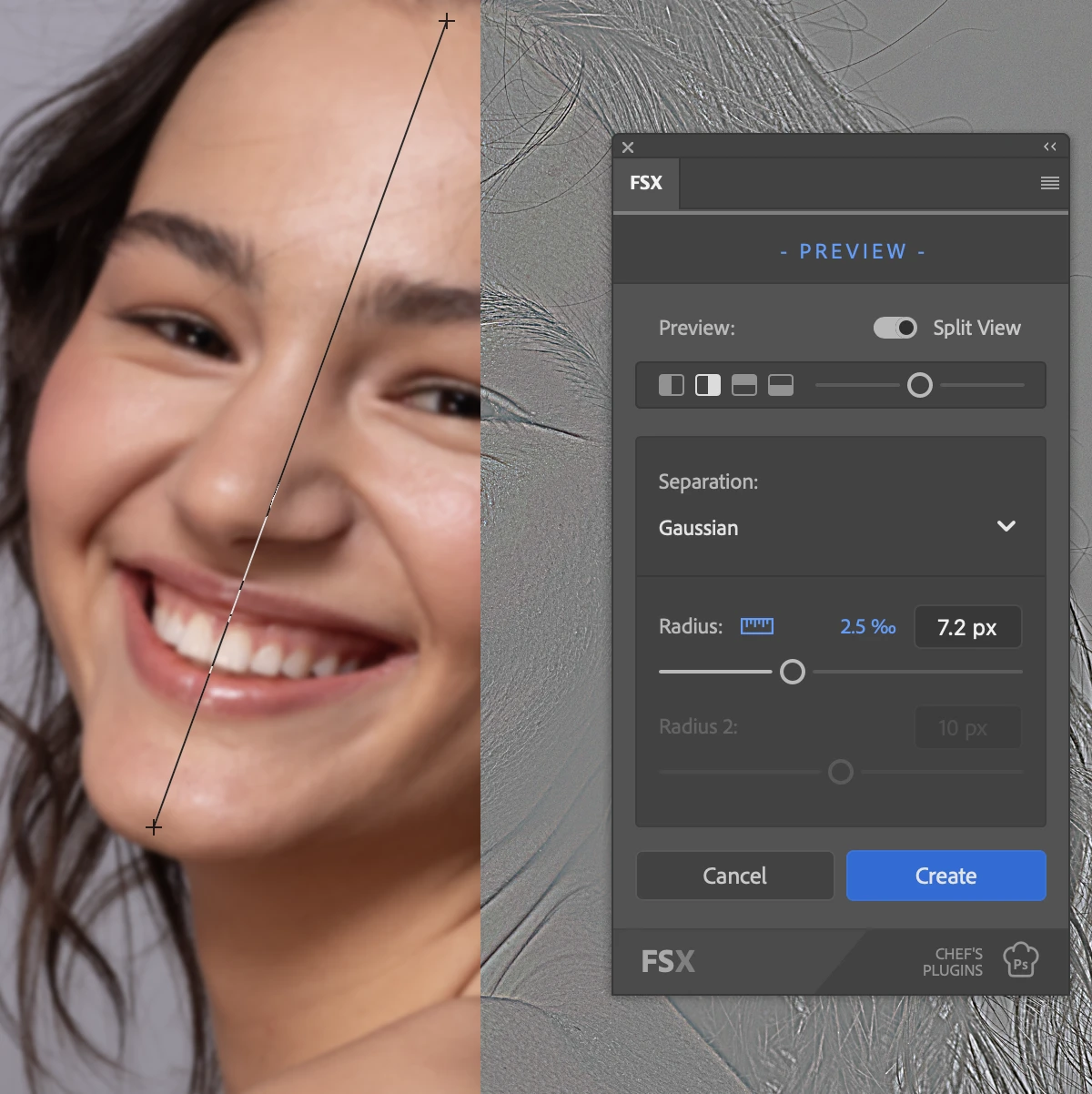
Task: Click the CHEF'S PLUGINS text
Action: click(953, 962)
